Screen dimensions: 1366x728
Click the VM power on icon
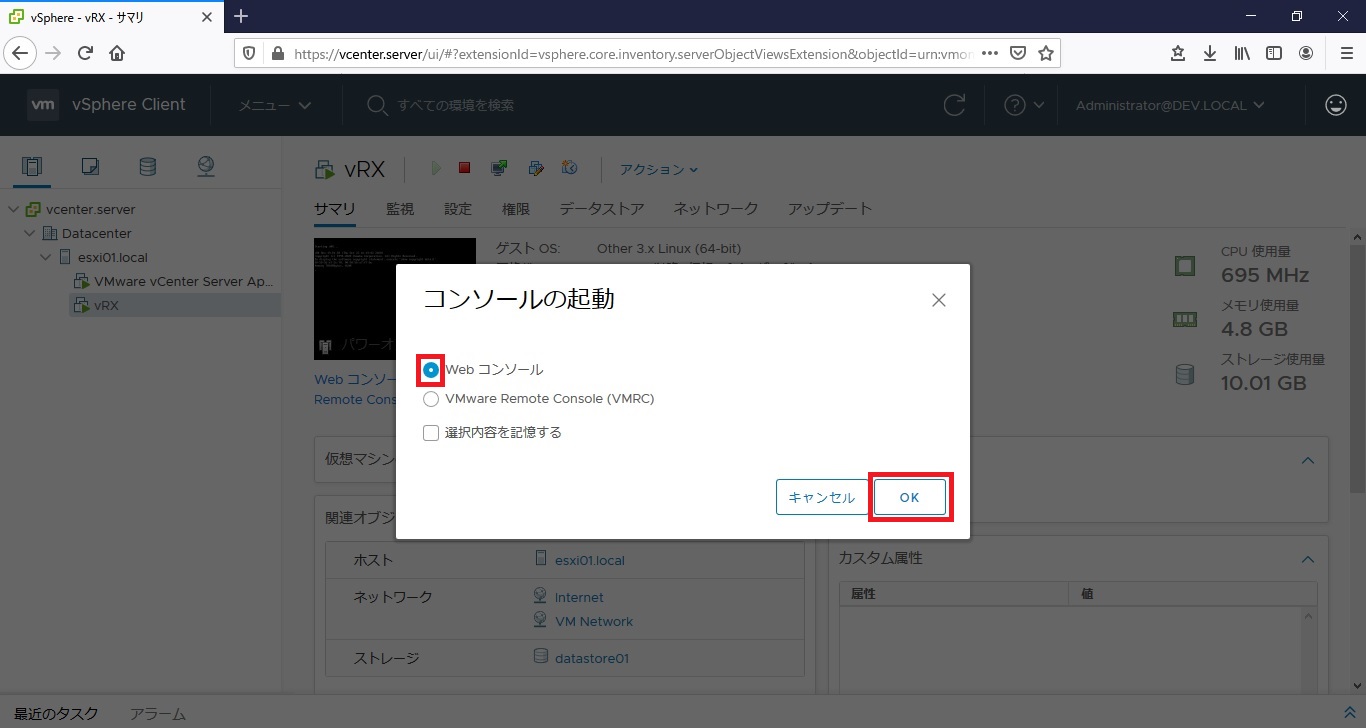pos(436,169)
